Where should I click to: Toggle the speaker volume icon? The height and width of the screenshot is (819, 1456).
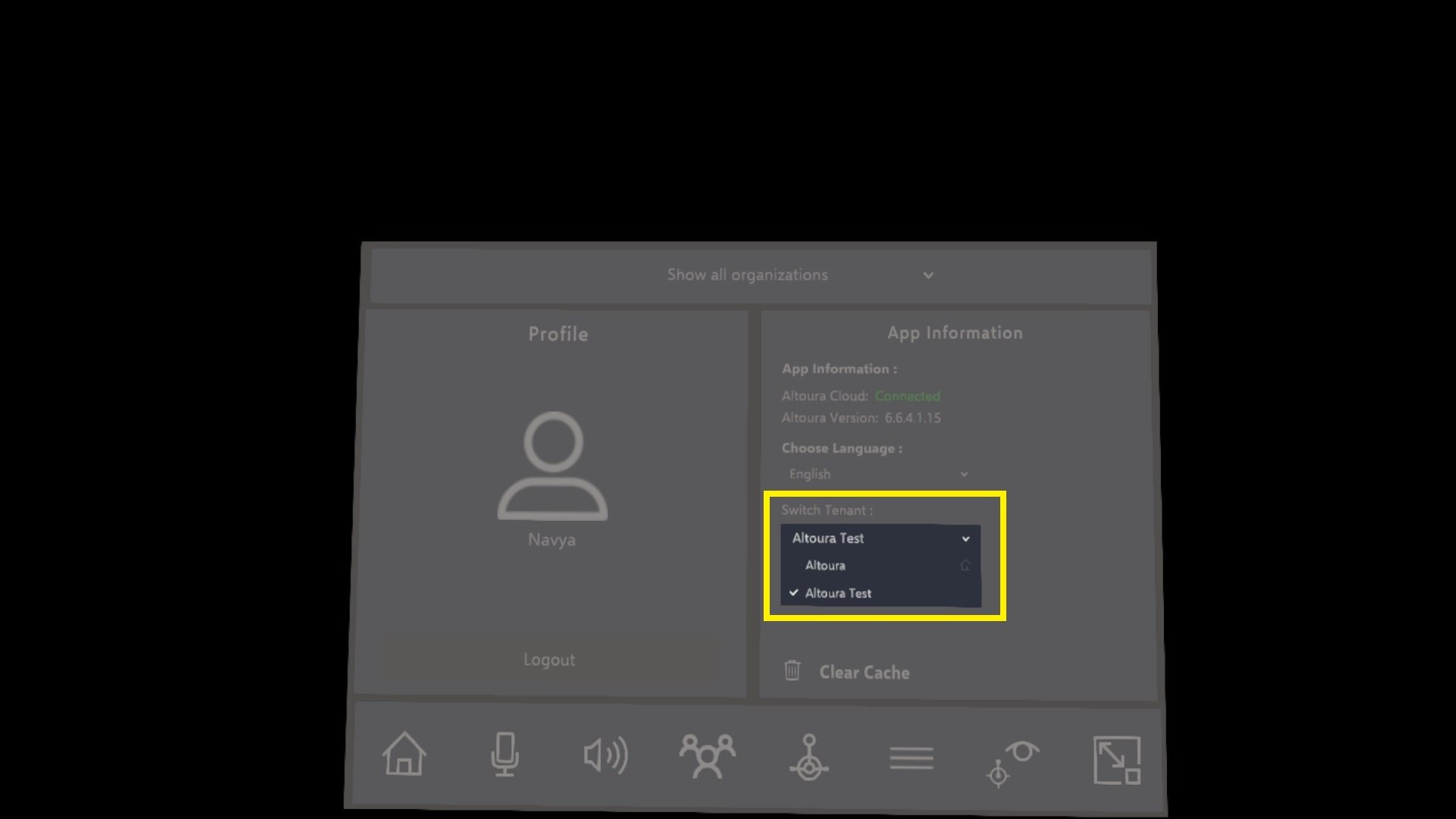point(606,755)
